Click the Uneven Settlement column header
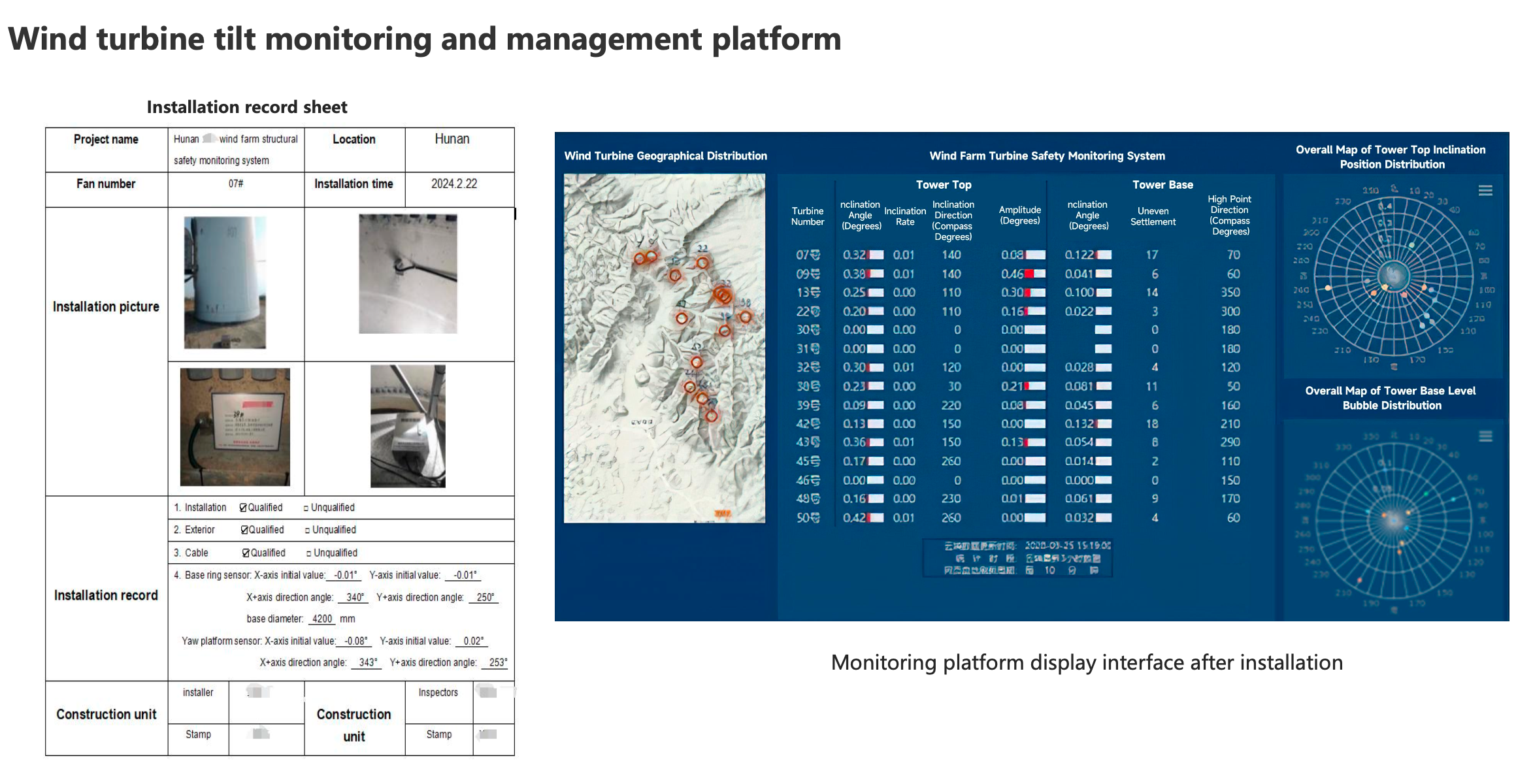1533x784 pixels. pyautogui.click(x=1153, y=216)
